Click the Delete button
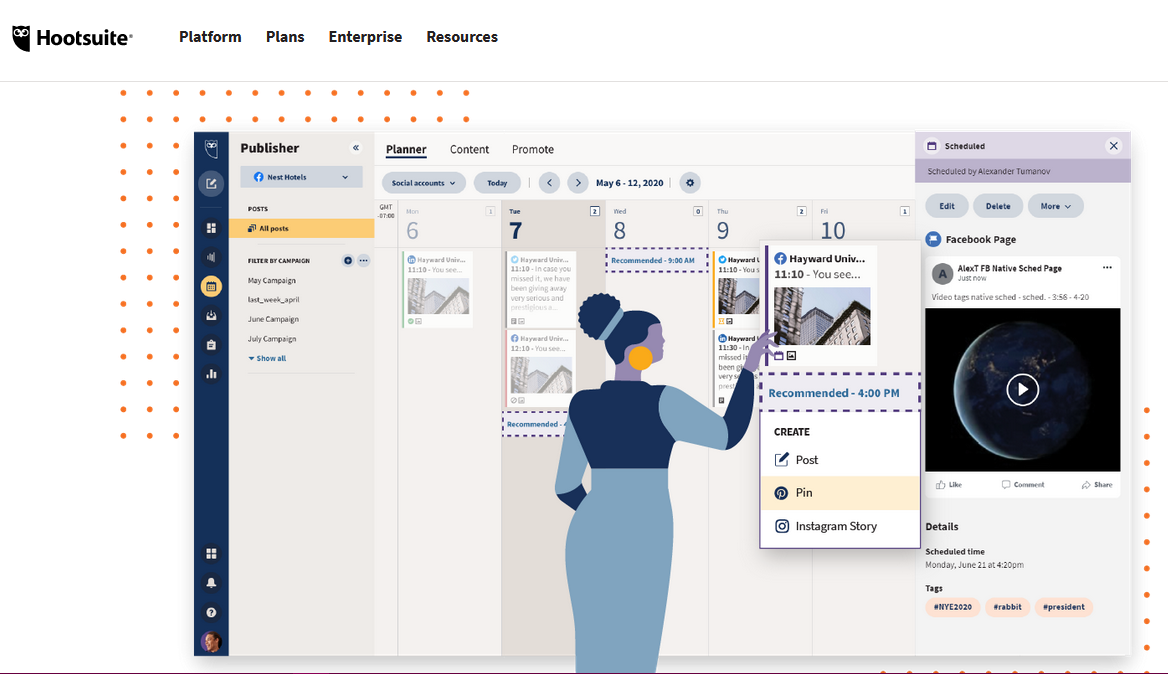Viewport: 1168px width, 674px height. (x=998, y=206)
